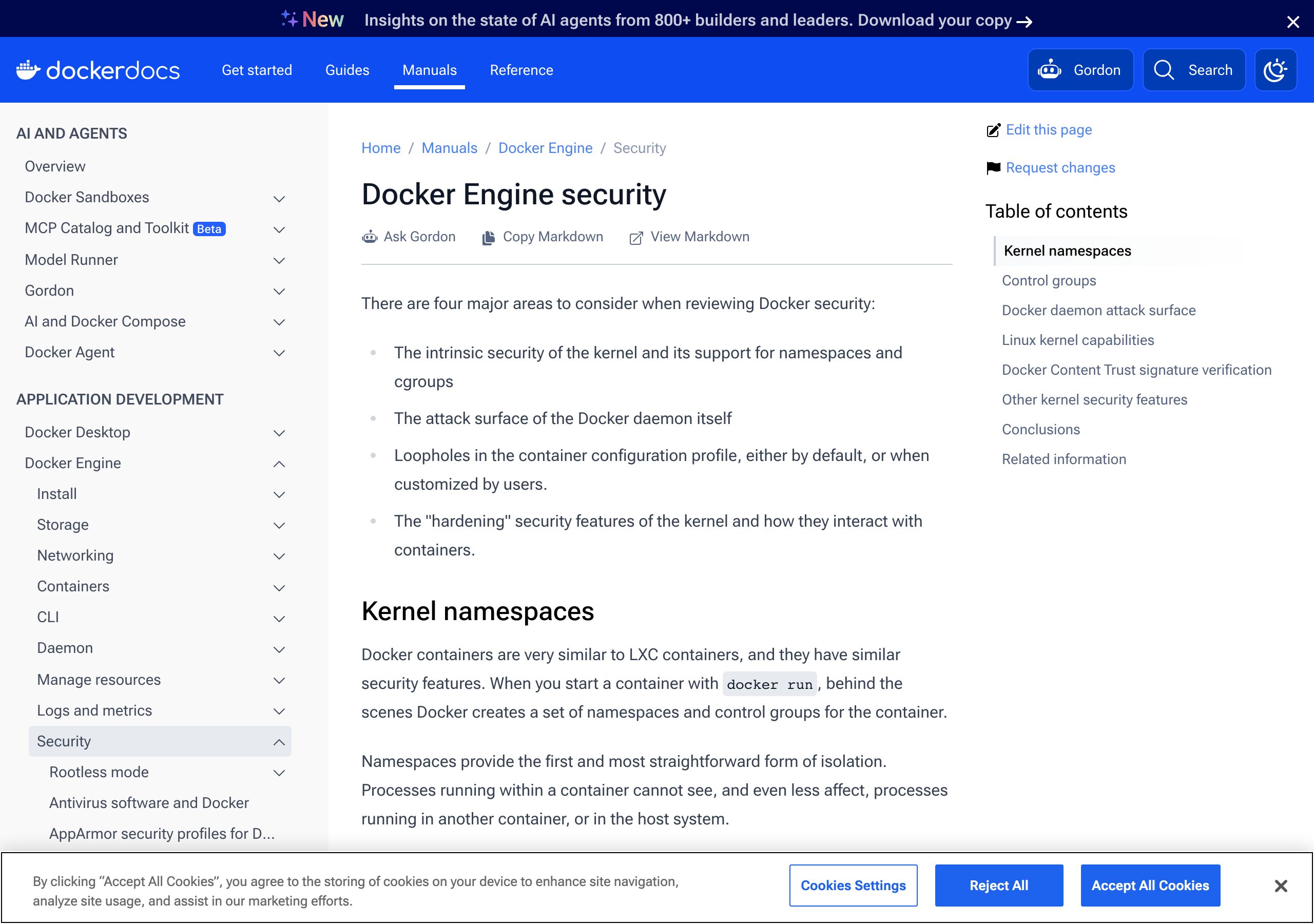Viewport: 1314px width, 924px height.
Task: Go to Docker Engine breadcrumb link
Action: (546, 148)
